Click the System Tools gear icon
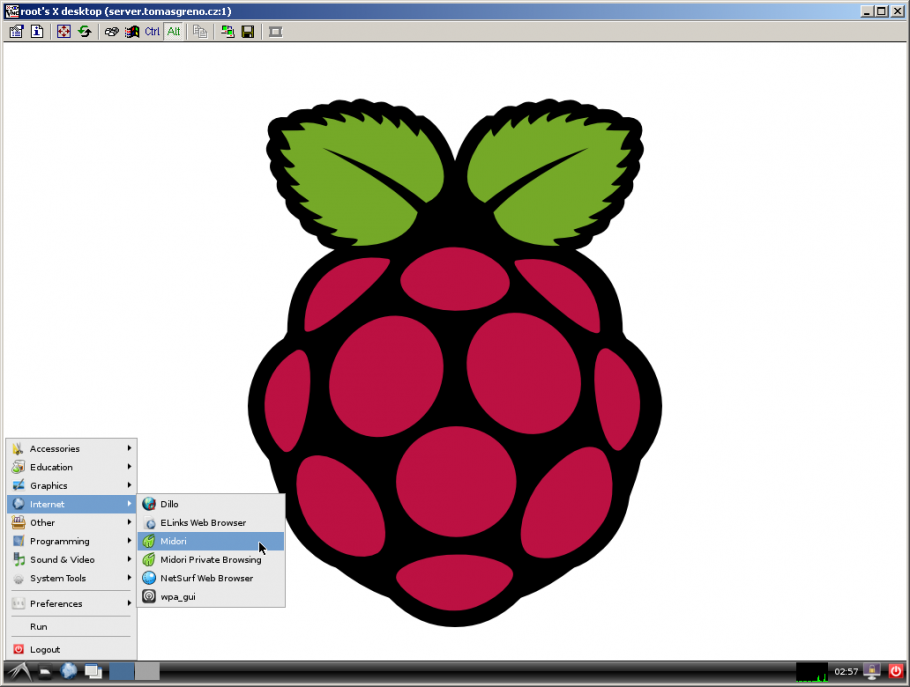 [x=19, y=578]
